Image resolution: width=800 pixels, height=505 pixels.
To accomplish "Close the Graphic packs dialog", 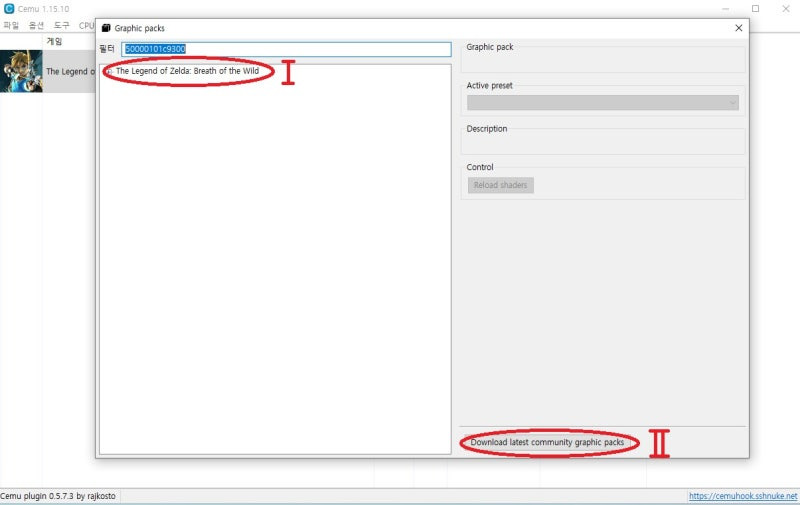I will coord(738,28).
